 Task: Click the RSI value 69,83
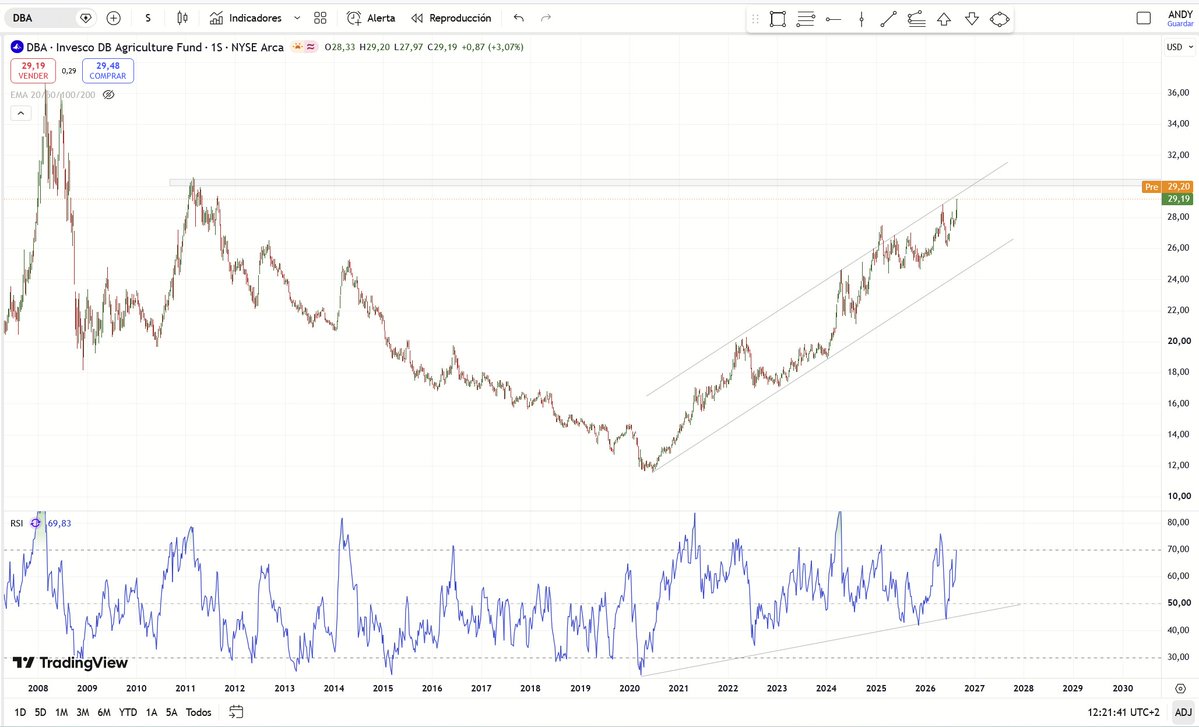(x=60, y=523)
